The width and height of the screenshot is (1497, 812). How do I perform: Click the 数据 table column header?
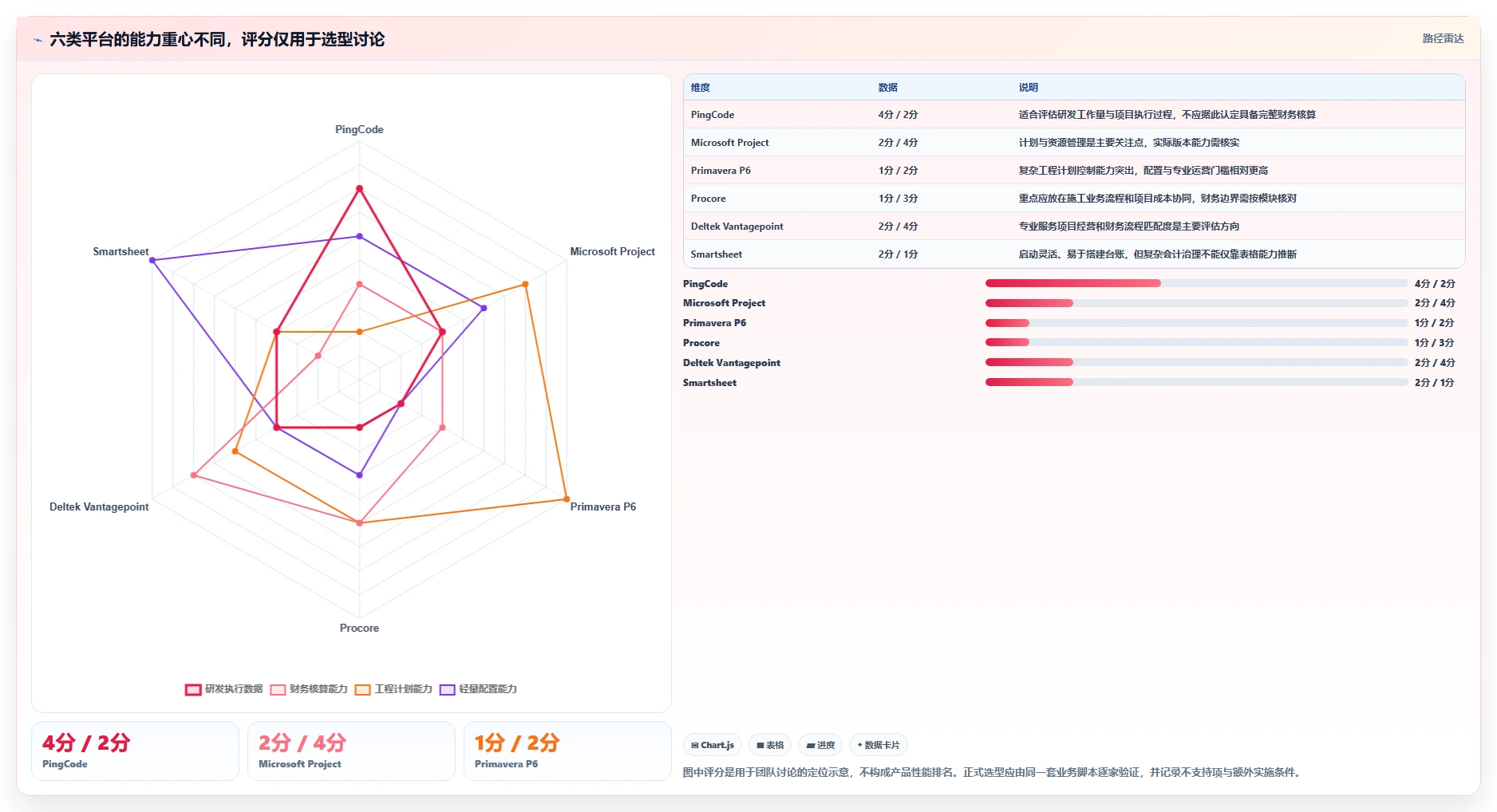tap(888, 88)
